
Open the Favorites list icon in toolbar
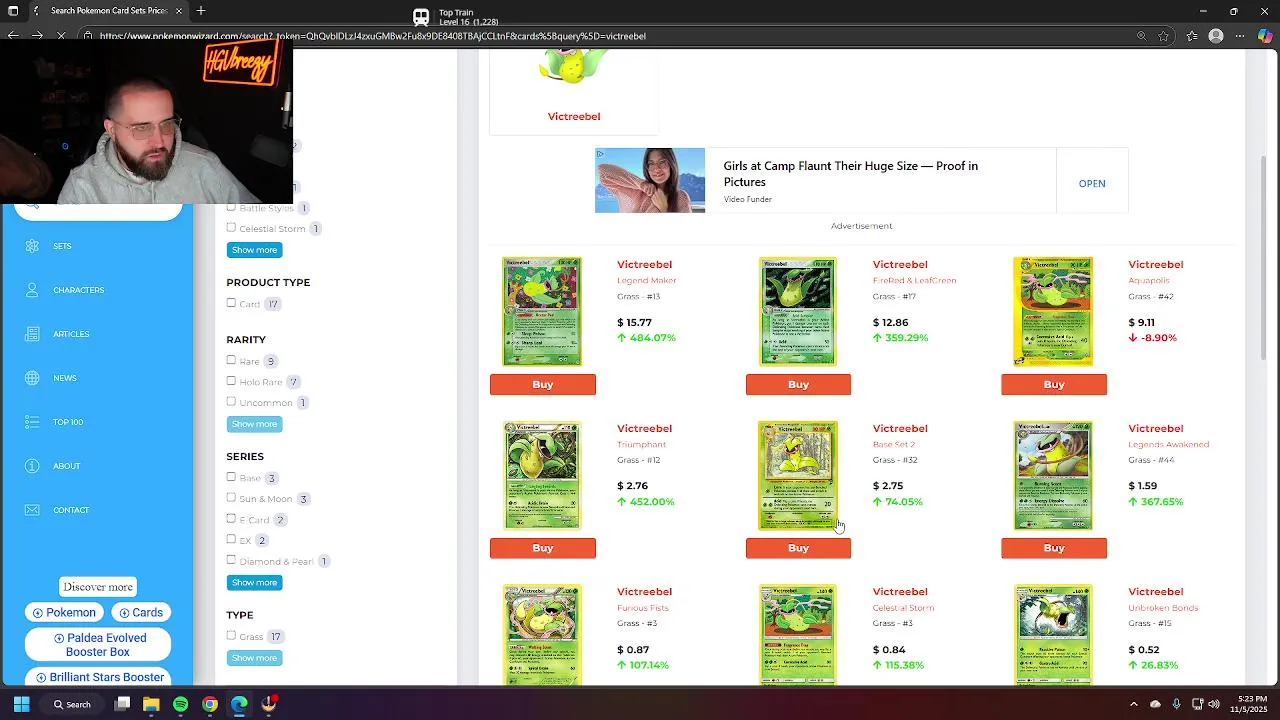(1191, 36)
